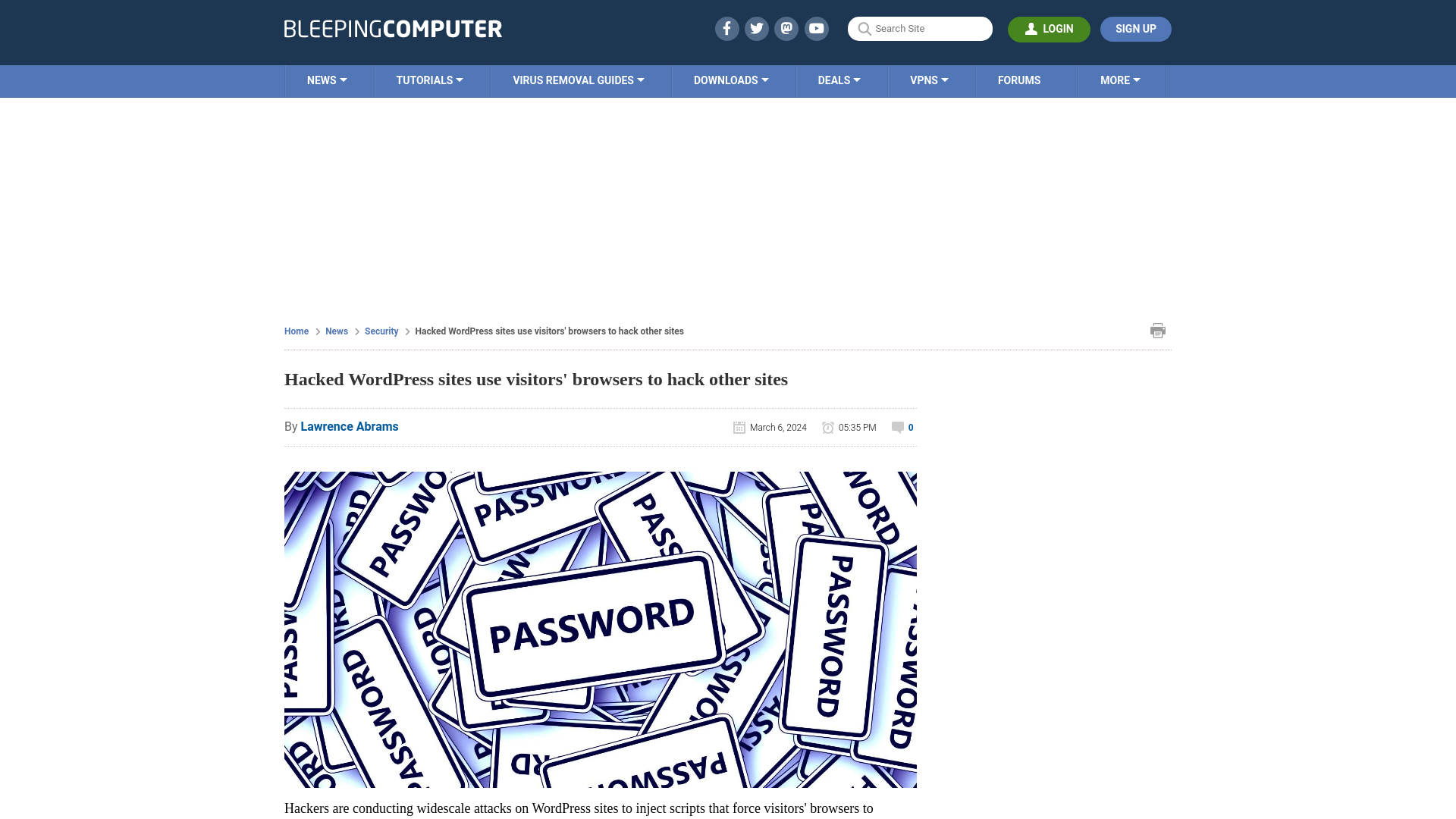Click the SIGN UP button
1456x819 pixels.
pyautogui.click(x=1135, y=29)
